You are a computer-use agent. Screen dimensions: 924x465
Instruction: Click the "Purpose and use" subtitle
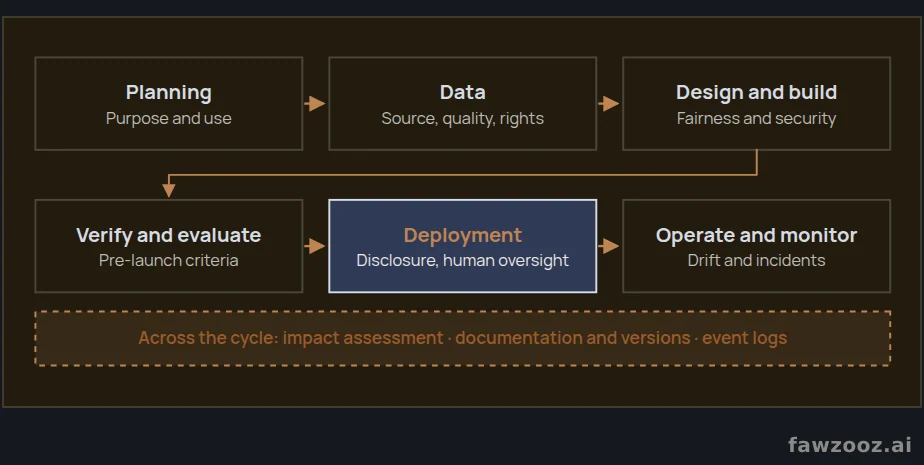pyautogui.click(x=169, y=118)
